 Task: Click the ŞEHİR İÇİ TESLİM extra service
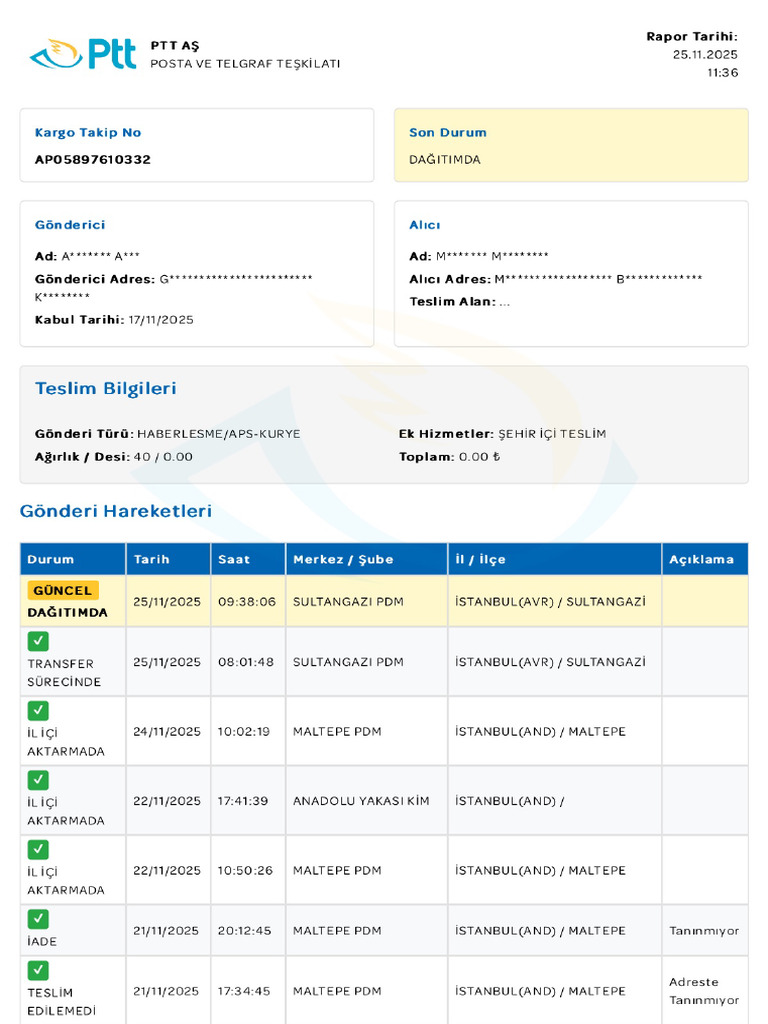552,434
